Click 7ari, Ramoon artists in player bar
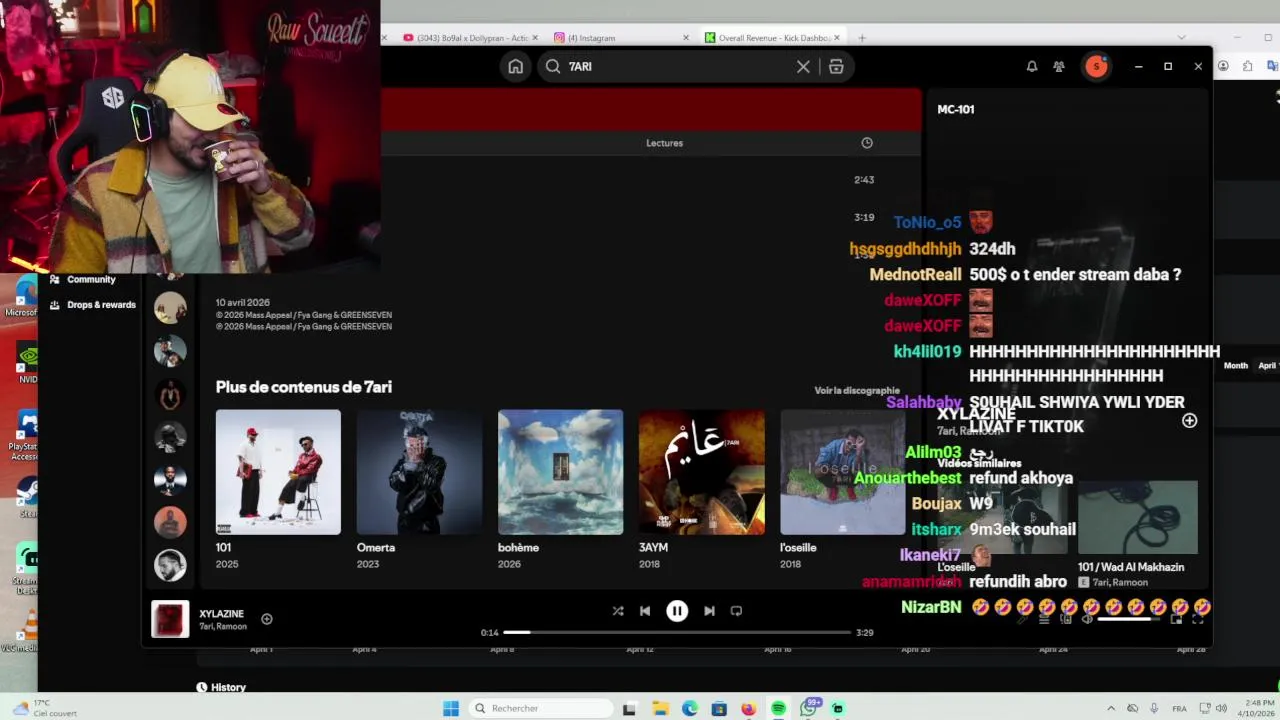The height and width of the screenshot is (720, 1280). [223, 627]
